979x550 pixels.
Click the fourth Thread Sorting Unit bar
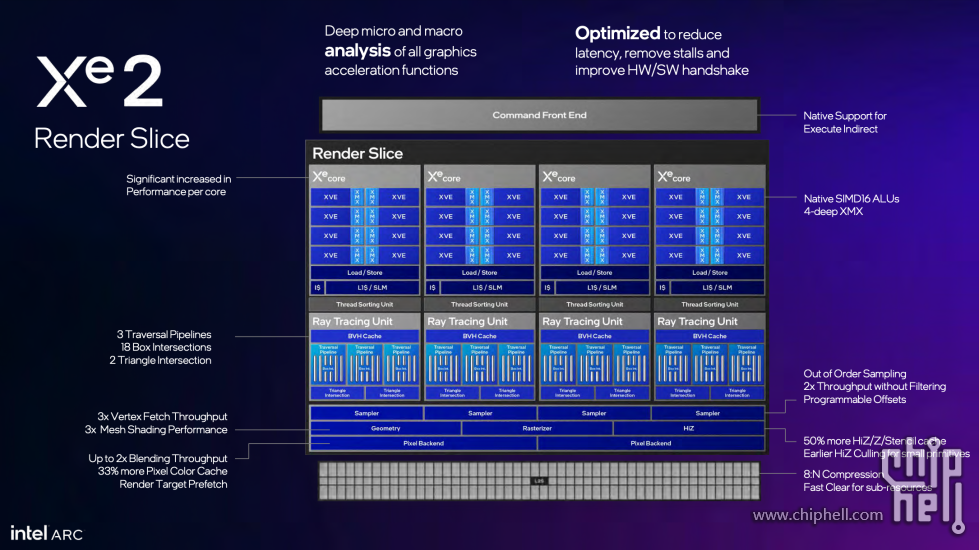coord(710,305)
